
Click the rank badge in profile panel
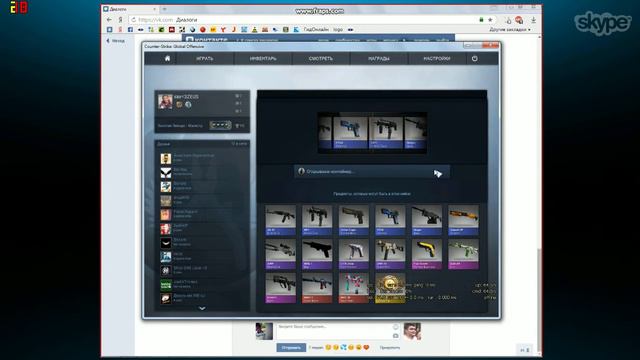click(x=220, y=125)
